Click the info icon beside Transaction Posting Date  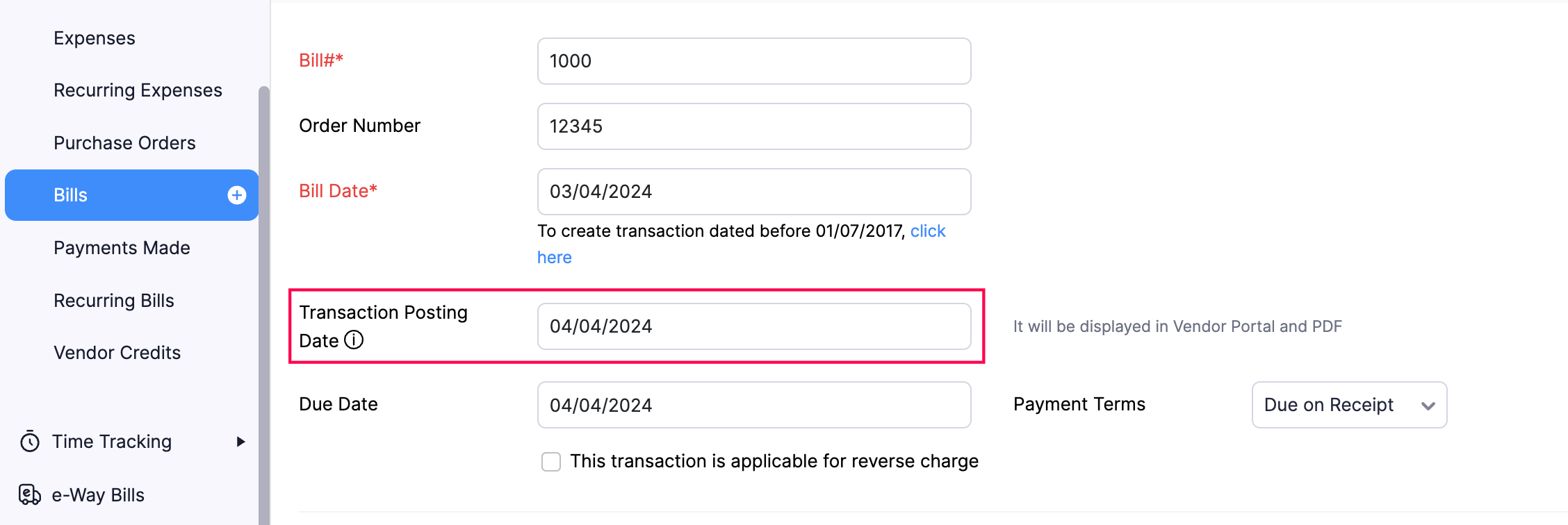click(354, 340)
